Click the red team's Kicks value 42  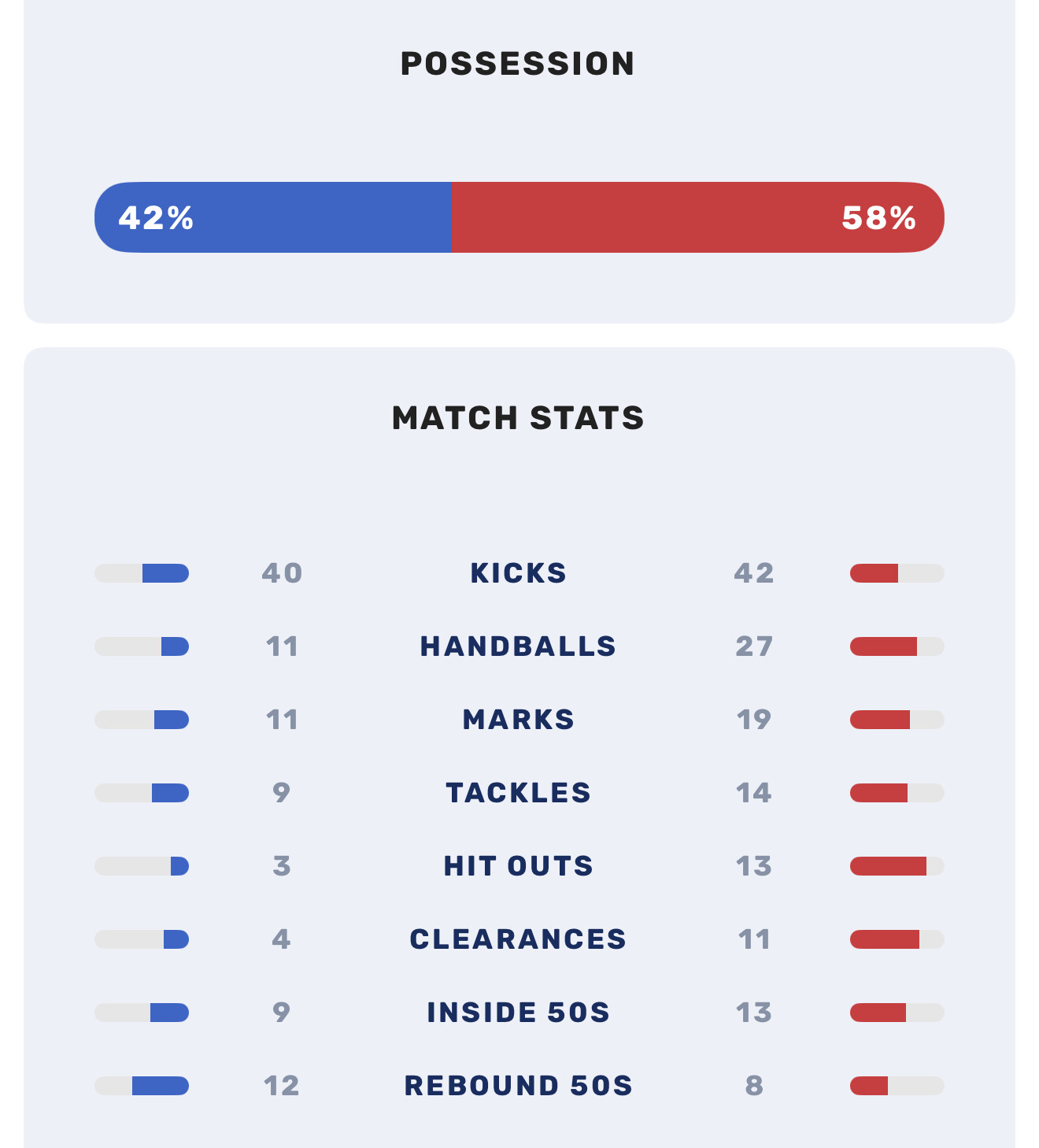pos(754,573)
